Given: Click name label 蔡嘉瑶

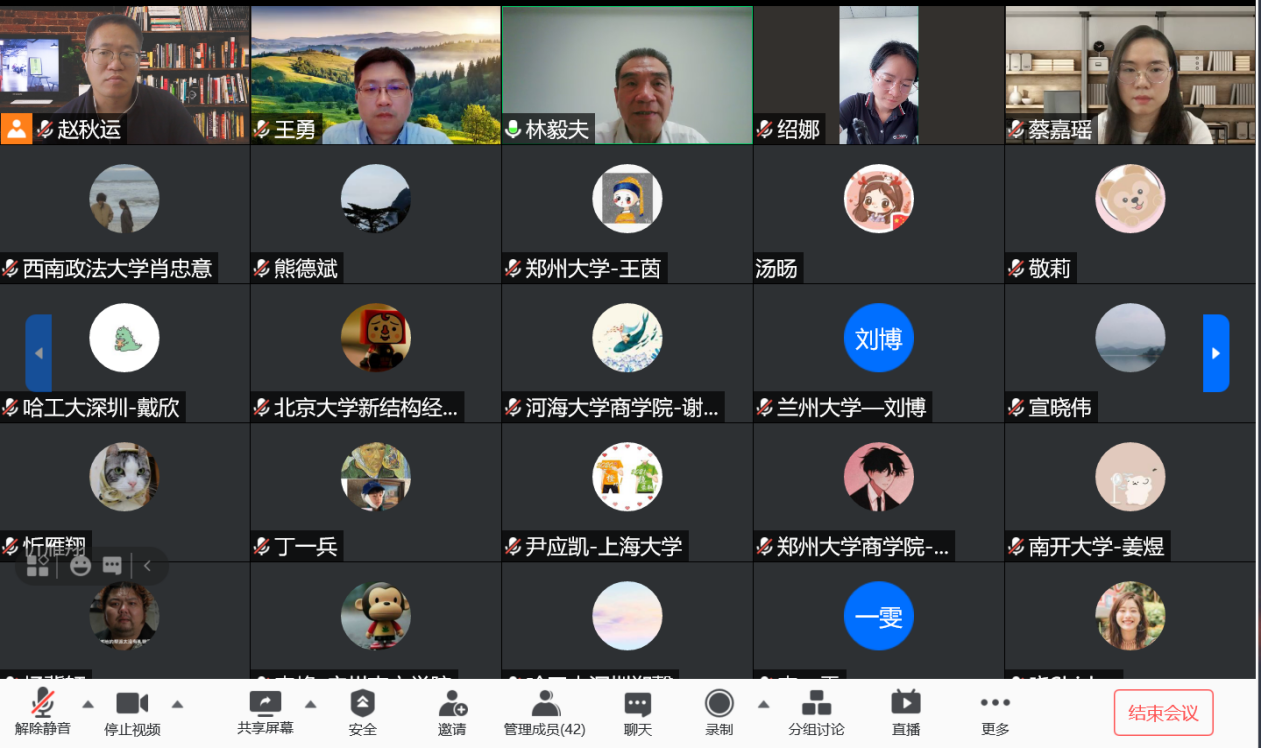Looking at the screenshot, I should pyautogui.click(x=1060, y=130).
